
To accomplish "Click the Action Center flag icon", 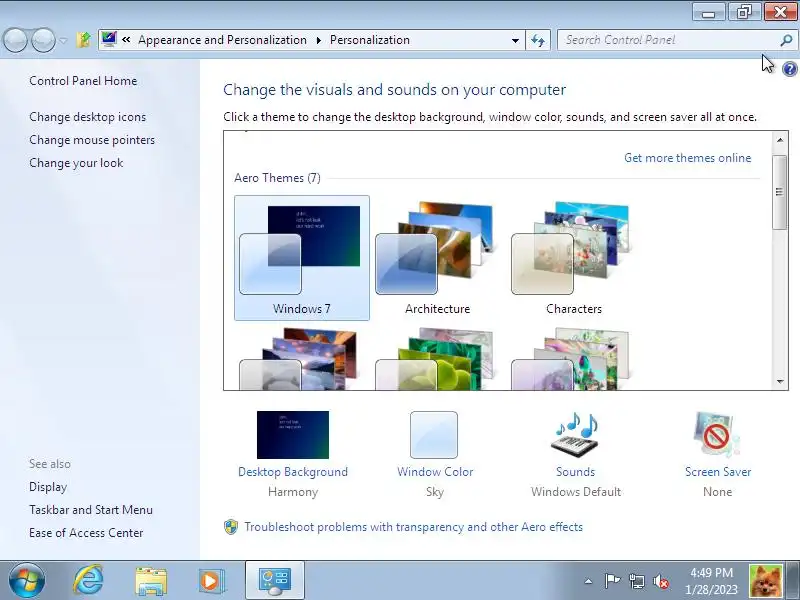I will (612, 581).
